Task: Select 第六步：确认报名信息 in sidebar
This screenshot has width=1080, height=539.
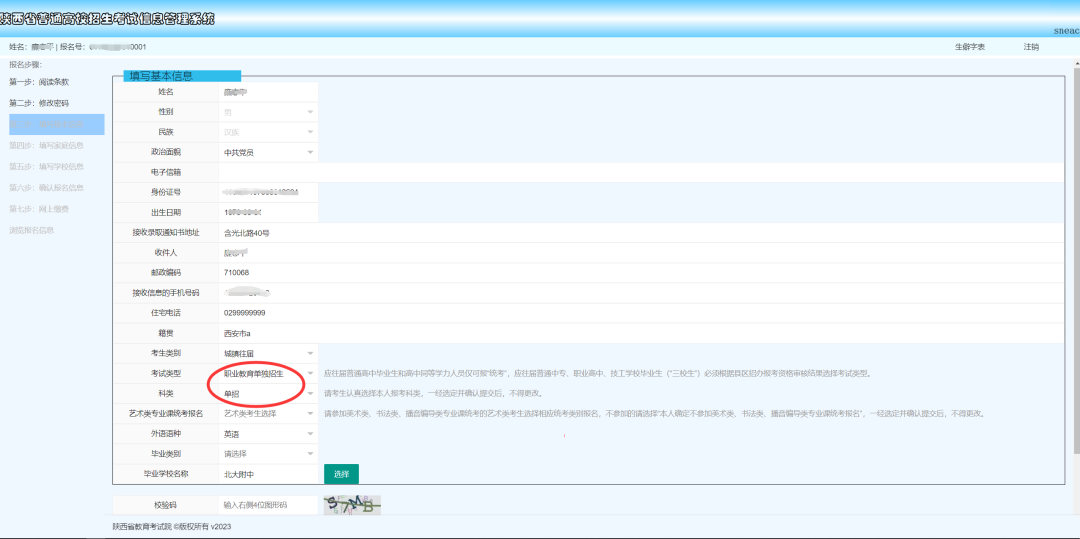Action: [x=47, y=187]
